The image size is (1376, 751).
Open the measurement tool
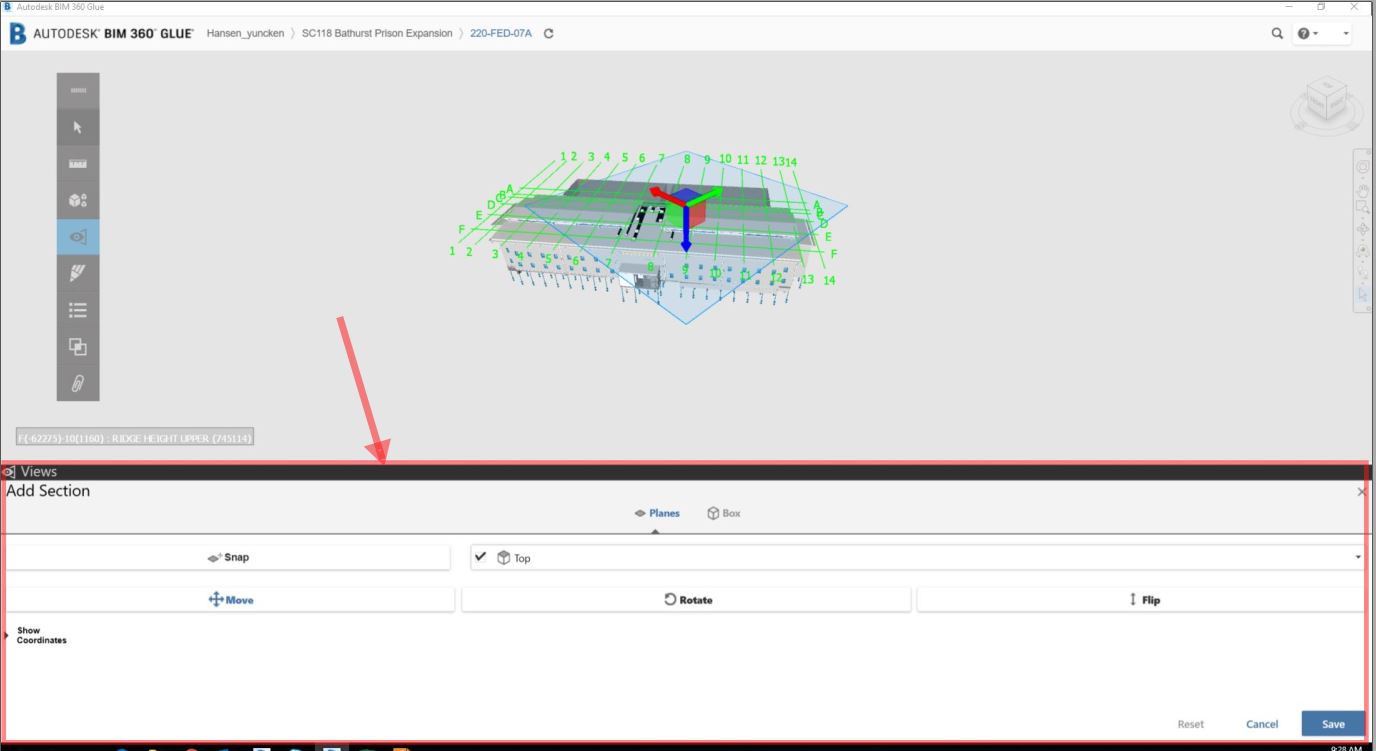[x=77, y=163]
